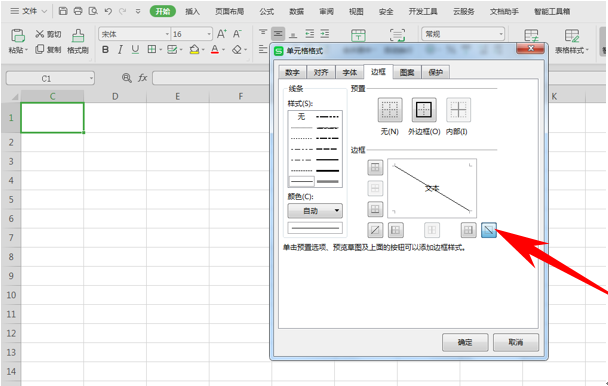
Task: Open the 保护 tab in cell format dialog
Action: coord(436,73)
